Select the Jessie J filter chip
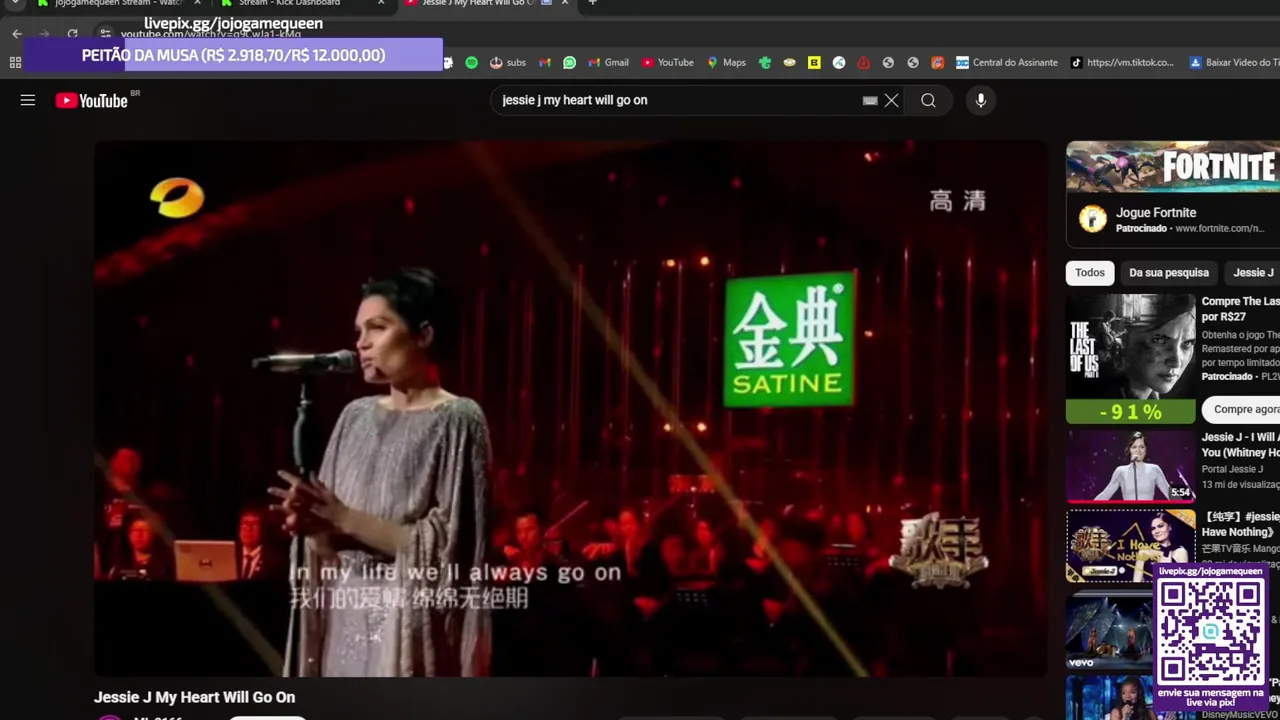1280x720 pixels. [1253, 272]
